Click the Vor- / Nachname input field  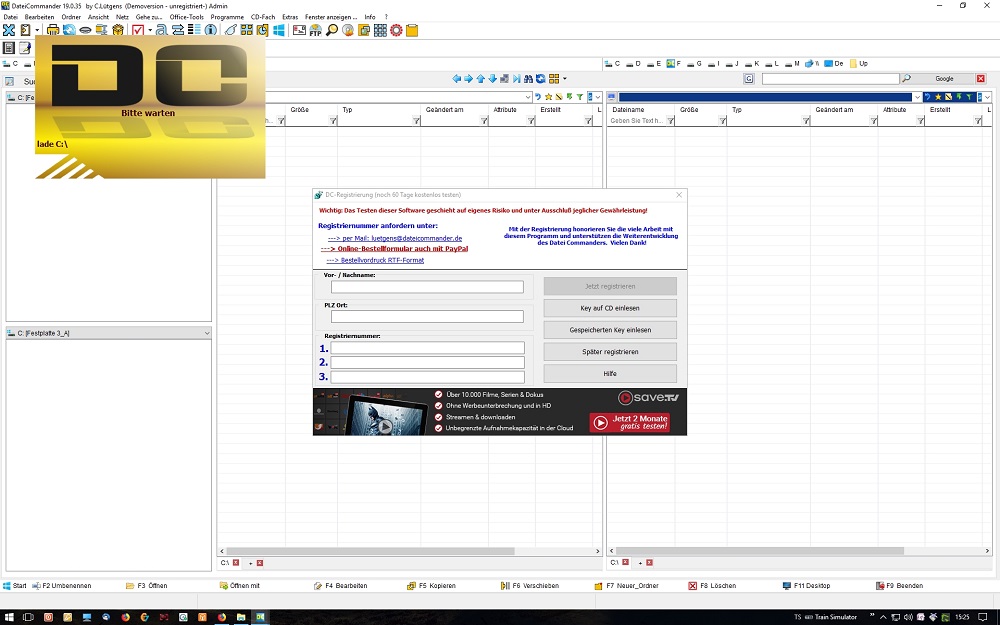click(427, 287)
